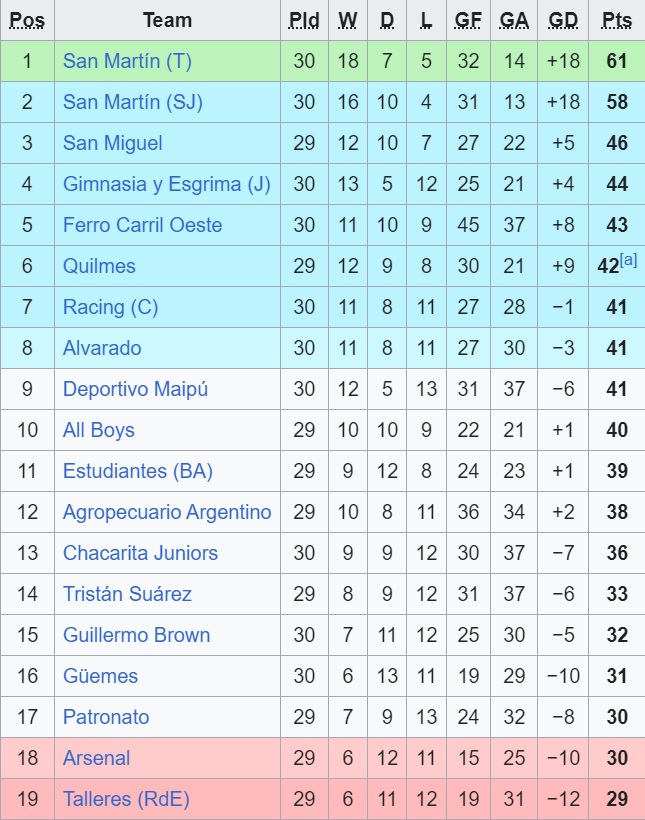Viewport: 645px width, 820px height.
Task: Open the Quilmes team link
Action: (99, 266)
